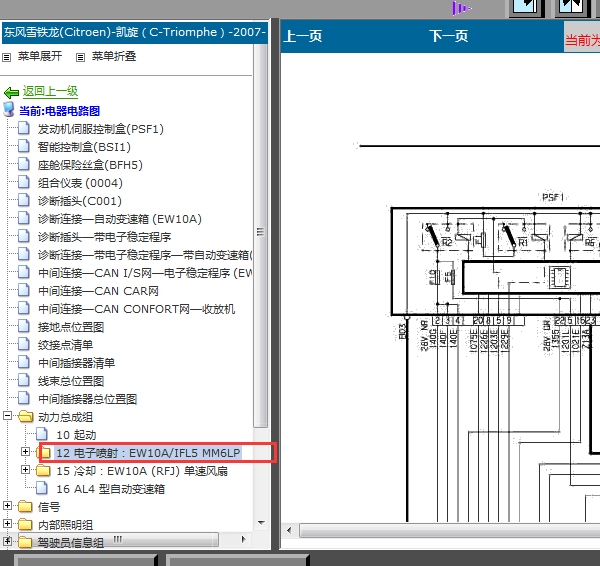Open 中间连接—CAN CONFORT网—收放机
This screenshot has width=600, height=566.
[x=136, y=309]
